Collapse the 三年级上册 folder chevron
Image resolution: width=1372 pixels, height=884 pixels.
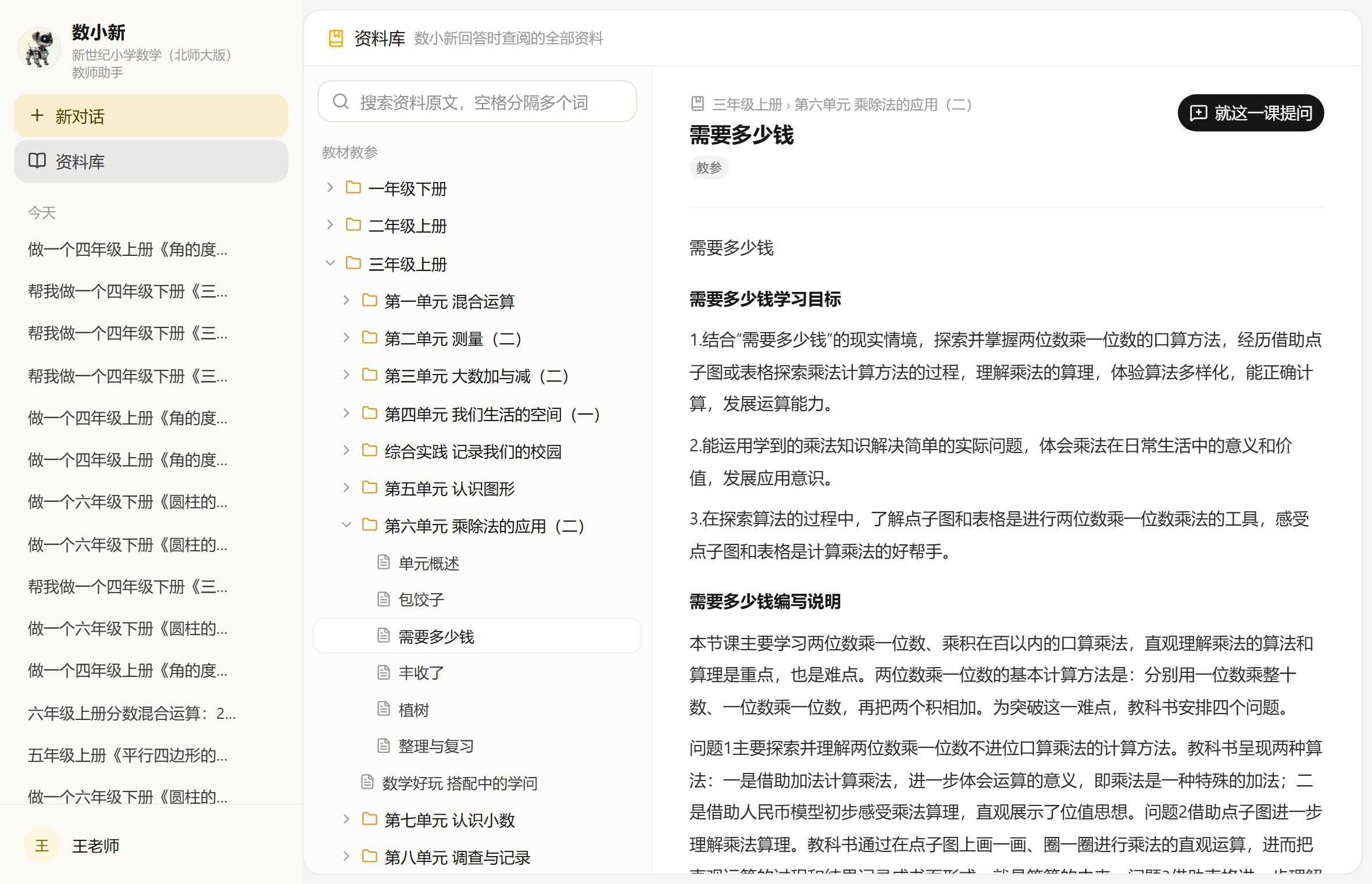click(330, 263)
